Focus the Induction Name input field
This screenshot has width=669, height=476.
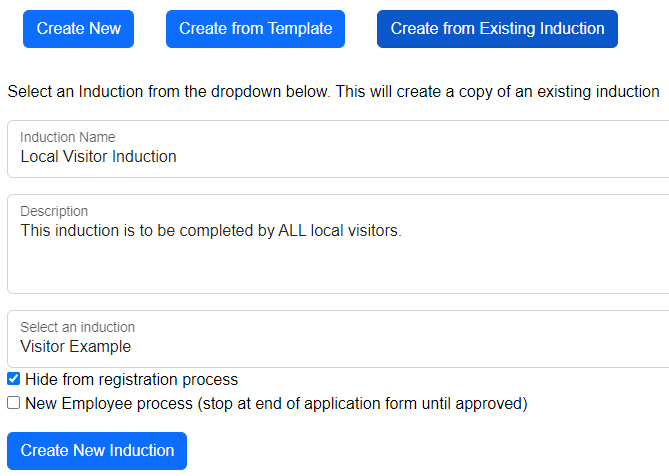338,149
